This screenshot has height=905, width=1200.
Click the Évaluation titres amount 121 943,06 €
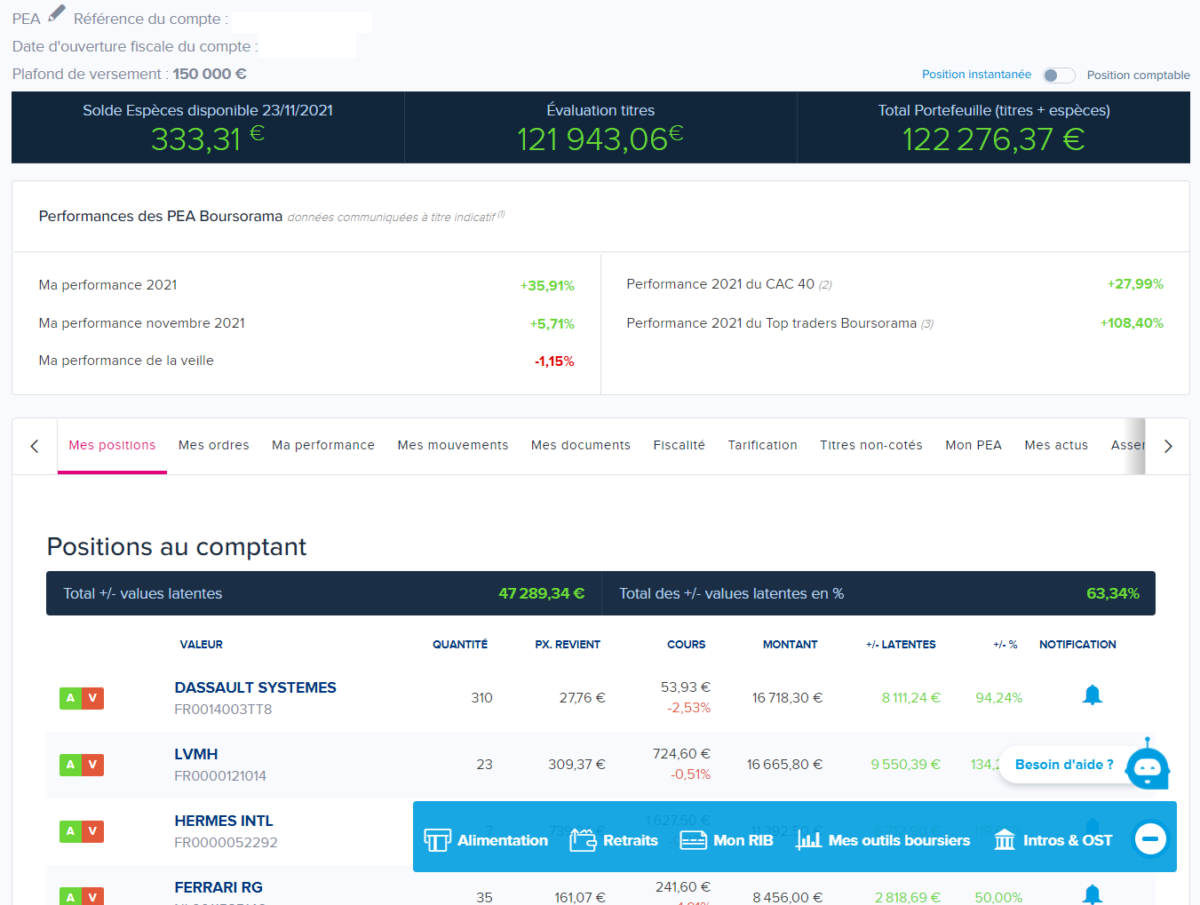tap(600, 139)
